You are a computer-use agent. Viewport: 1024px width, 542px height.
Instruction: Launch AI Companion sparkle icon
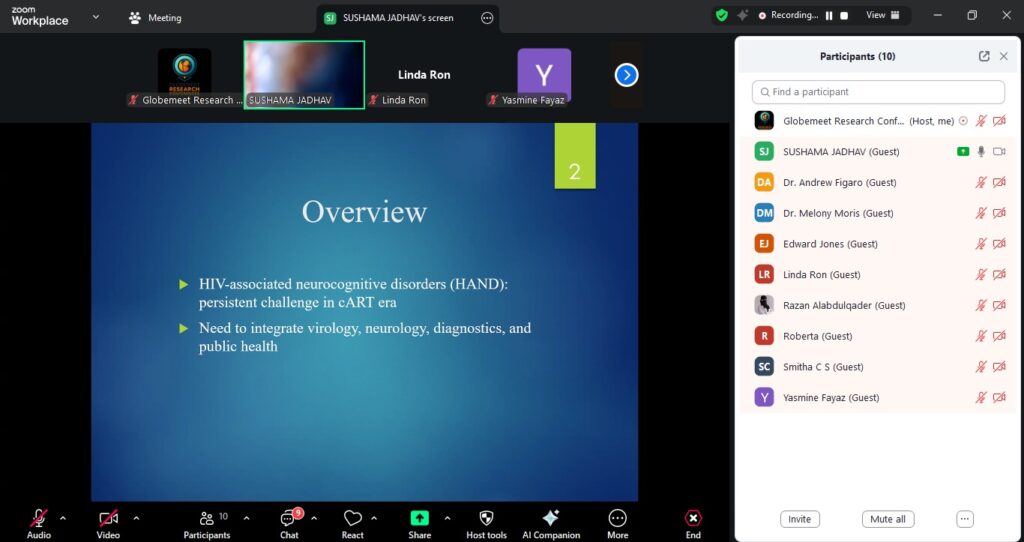click(x=550, y=518)
